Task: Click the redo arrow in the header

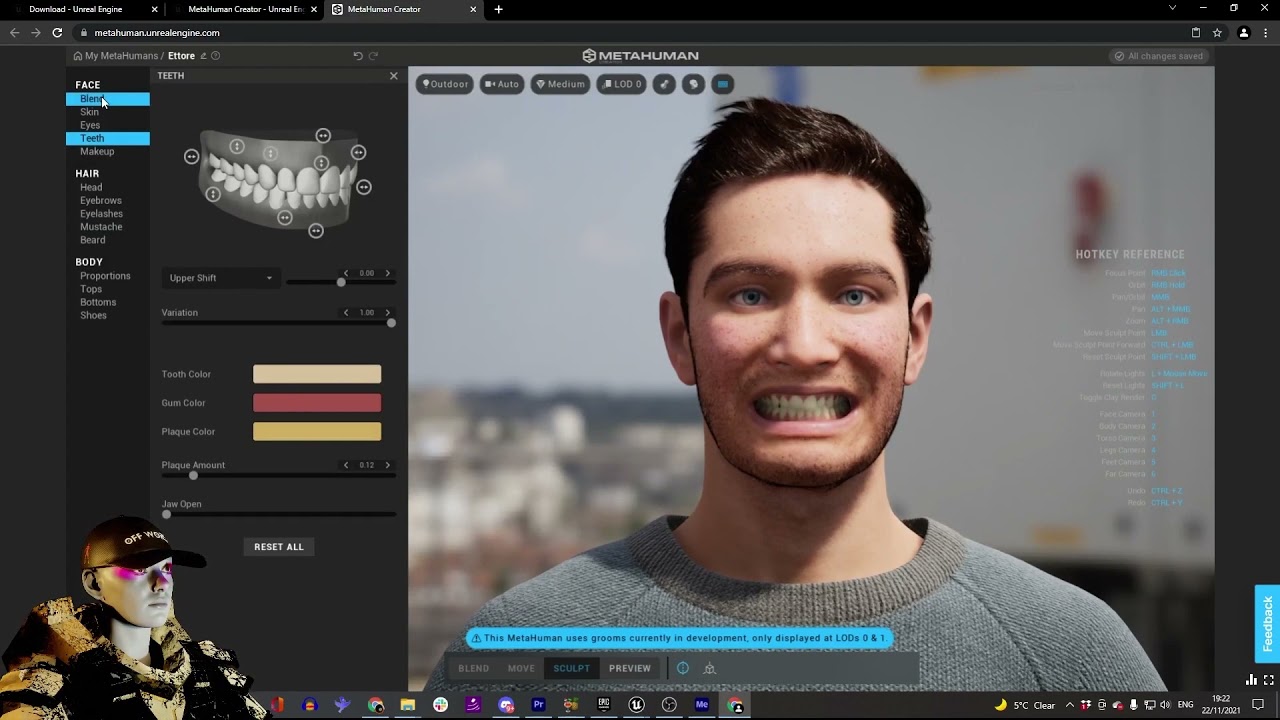Action: coord(374,56)
